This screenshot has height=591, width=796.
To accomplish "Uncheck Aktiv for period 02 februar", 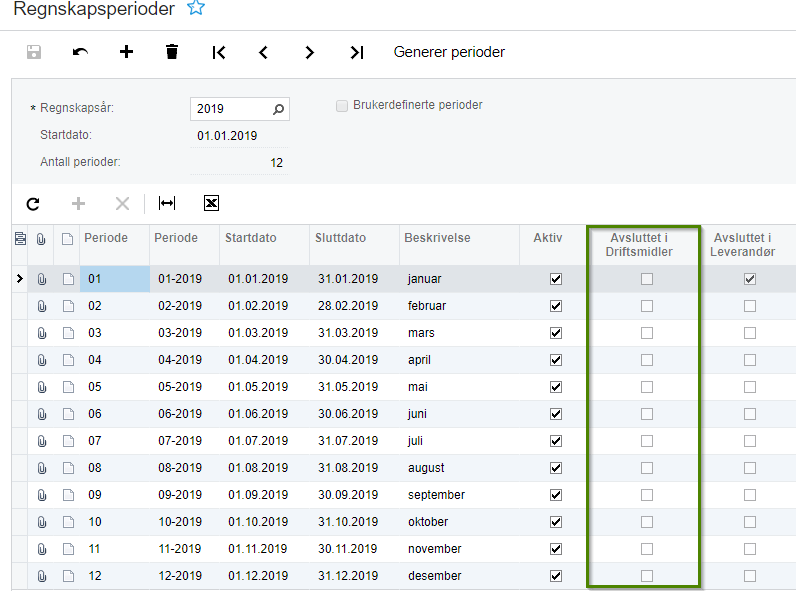I will click(556, 306).
